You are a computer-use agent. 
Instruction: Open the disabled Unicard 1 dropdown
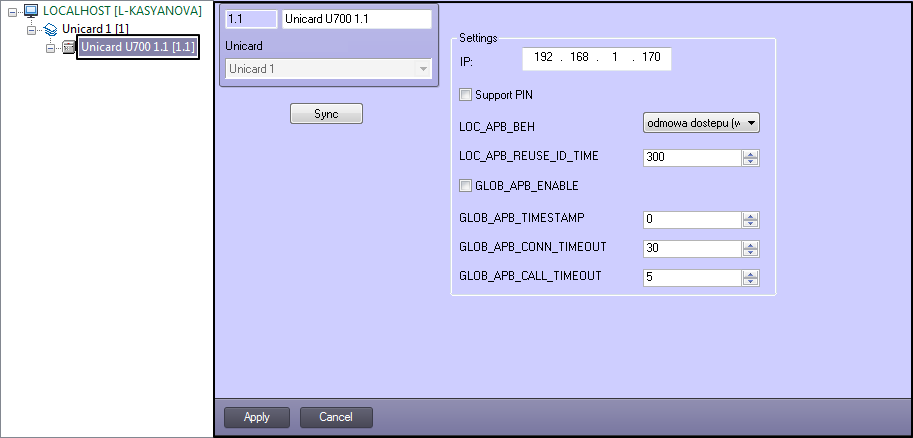point(328,69)
